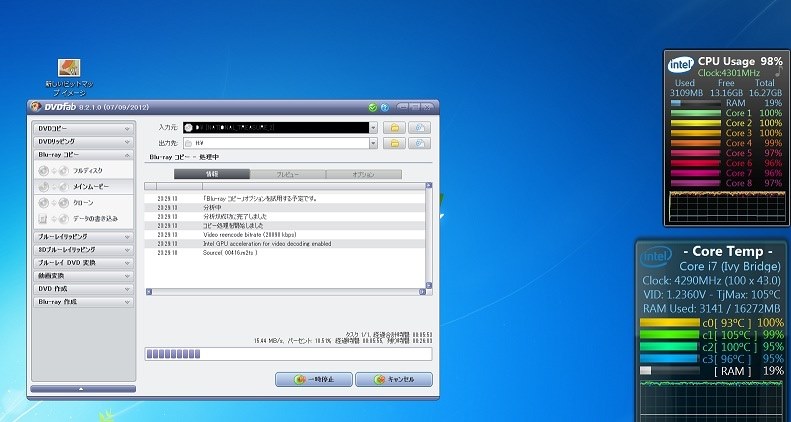Expand the DVDリッピング section
The height and width of the screenshot is (422, 791).
(x=83, y=142)
